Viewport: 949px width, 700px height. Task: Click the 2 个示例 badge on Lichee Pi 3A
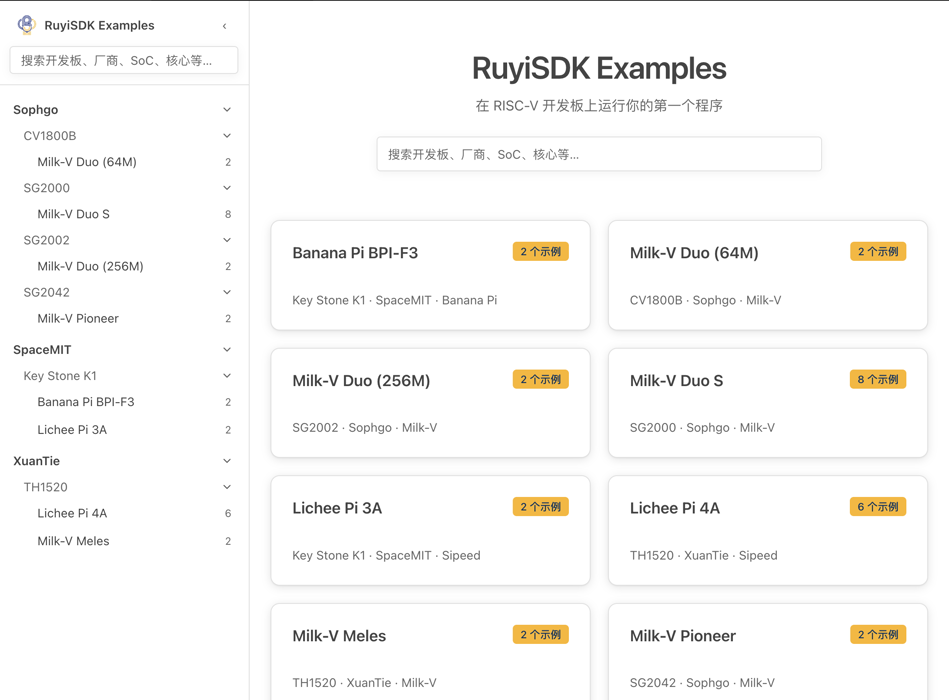pyautogui.click(x=540, y=507)
